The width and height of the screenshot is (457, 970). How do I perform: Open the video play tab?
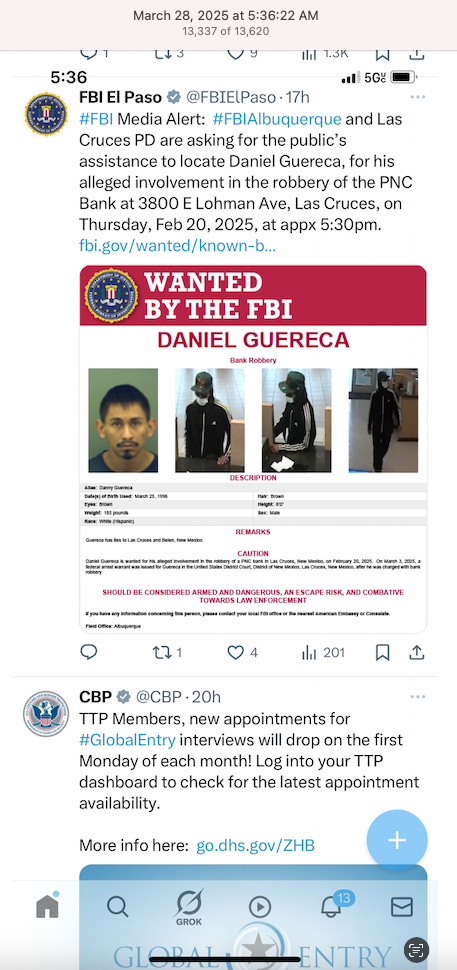tap(260, 907)
